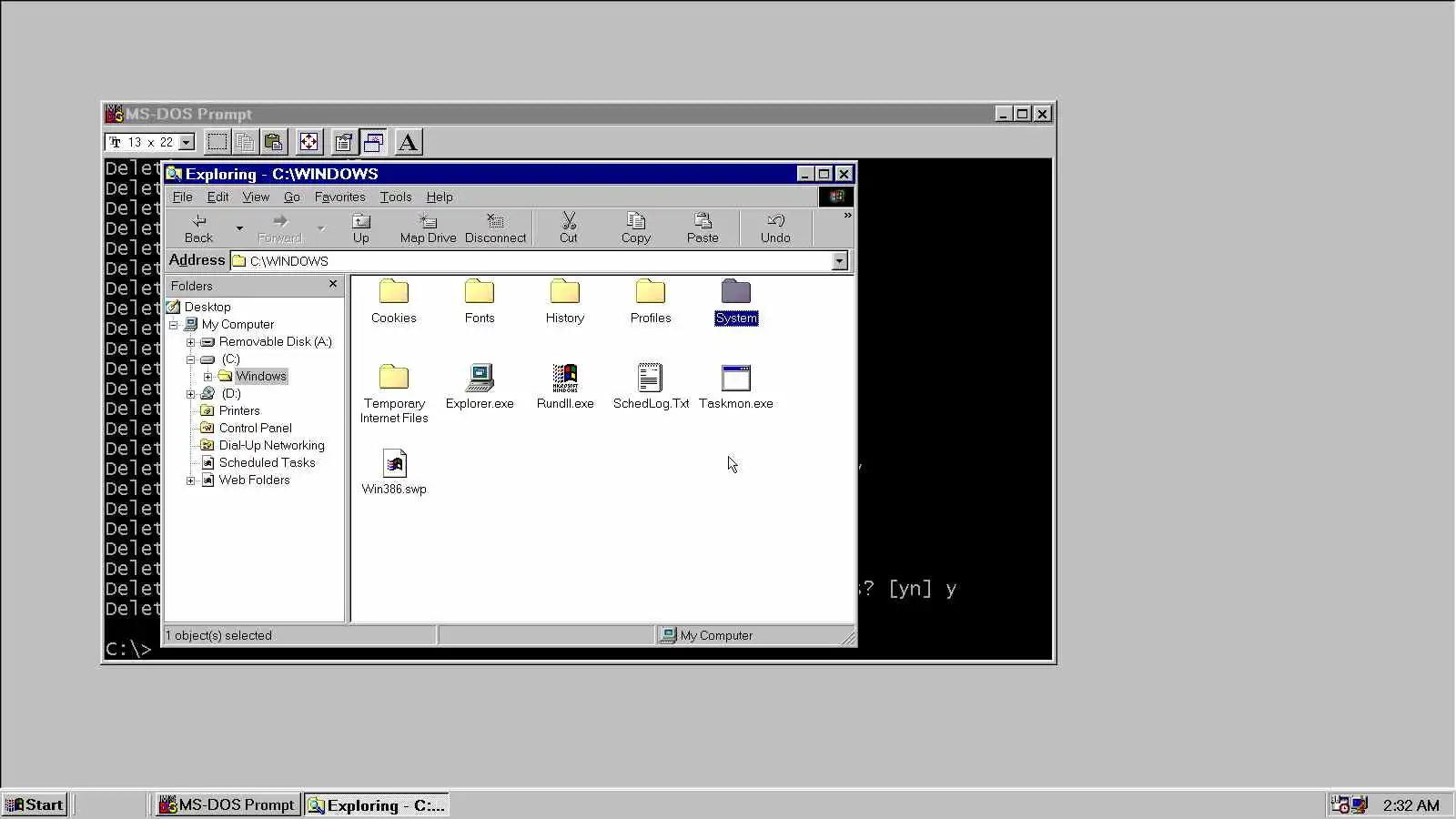Select the Win386.swp file icon
1456x819 pixels.
tap(394, 463)
